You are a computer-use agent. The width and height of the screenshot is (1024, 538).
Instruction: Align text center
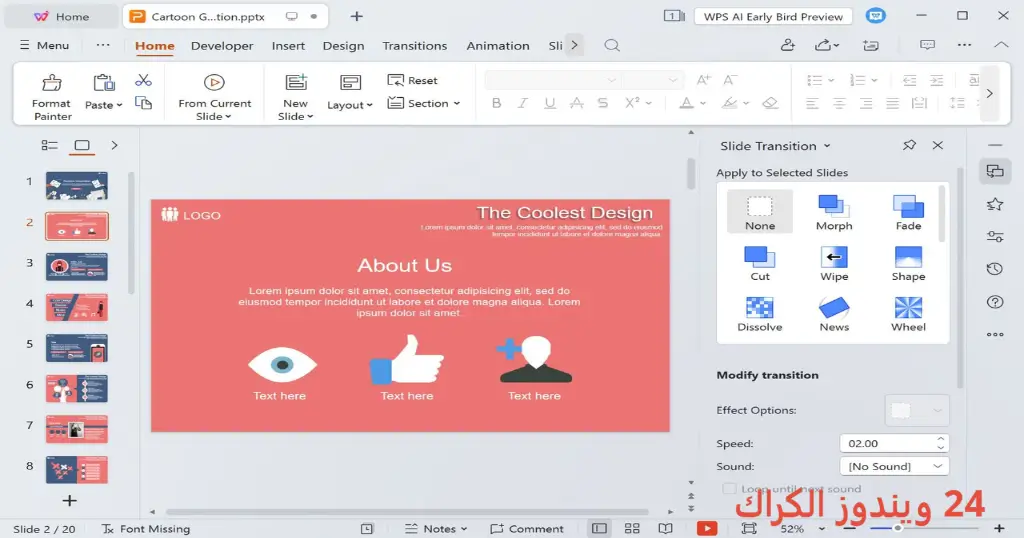[839, 103]
